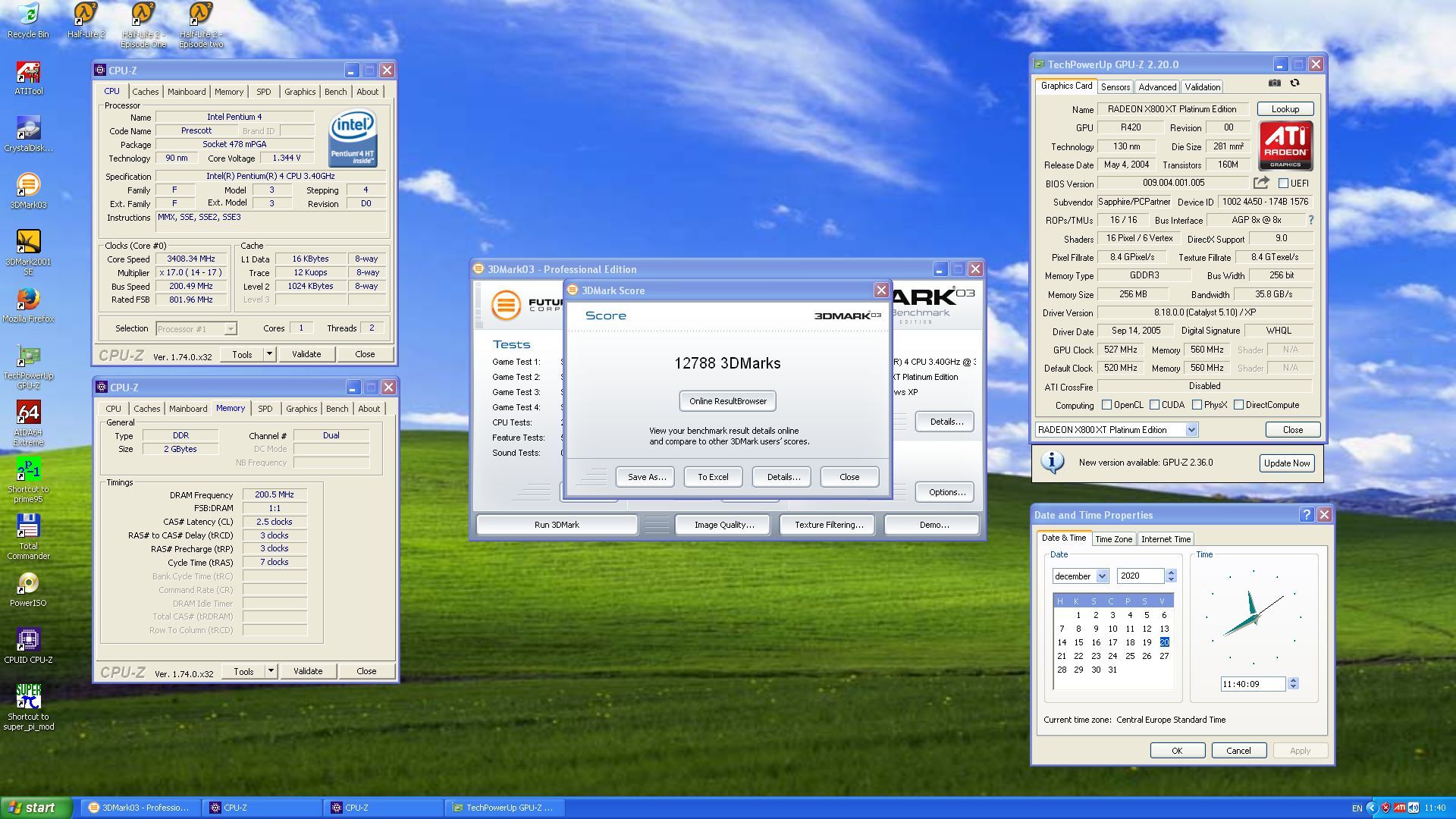Viewport: 1456px width, 819px height.
Task: Click the time input field showing 11:40:09
Action: coord(1253,684)
